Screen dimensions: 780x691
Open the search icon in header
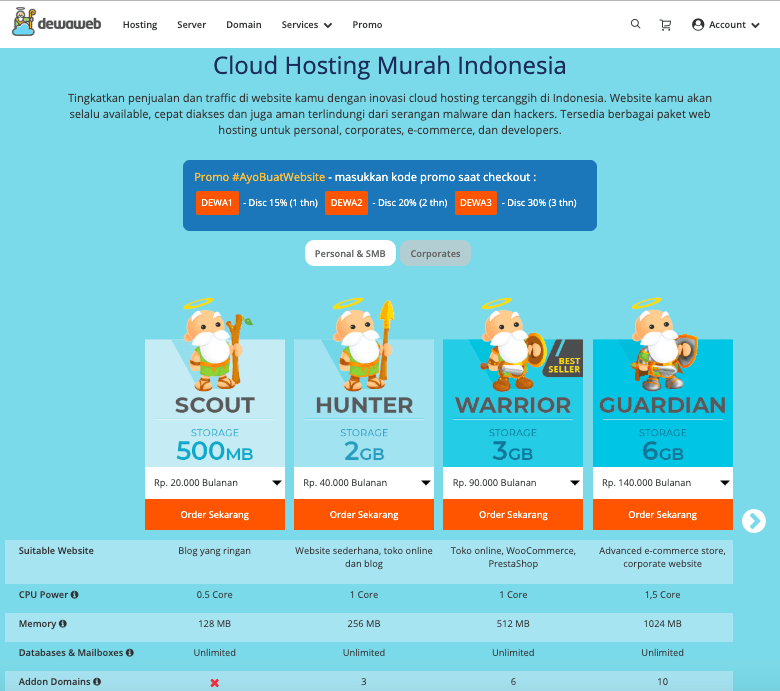click(x=635, y=24)
